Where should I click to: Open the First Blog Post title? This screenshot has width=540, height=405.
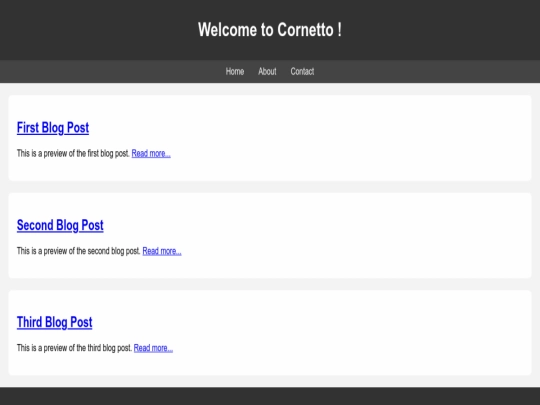click(x=53, y=128)
